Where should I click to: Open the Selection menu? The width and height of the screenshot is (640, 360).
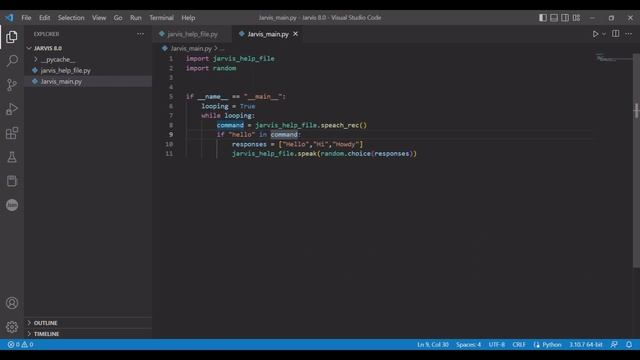[71, 18]
